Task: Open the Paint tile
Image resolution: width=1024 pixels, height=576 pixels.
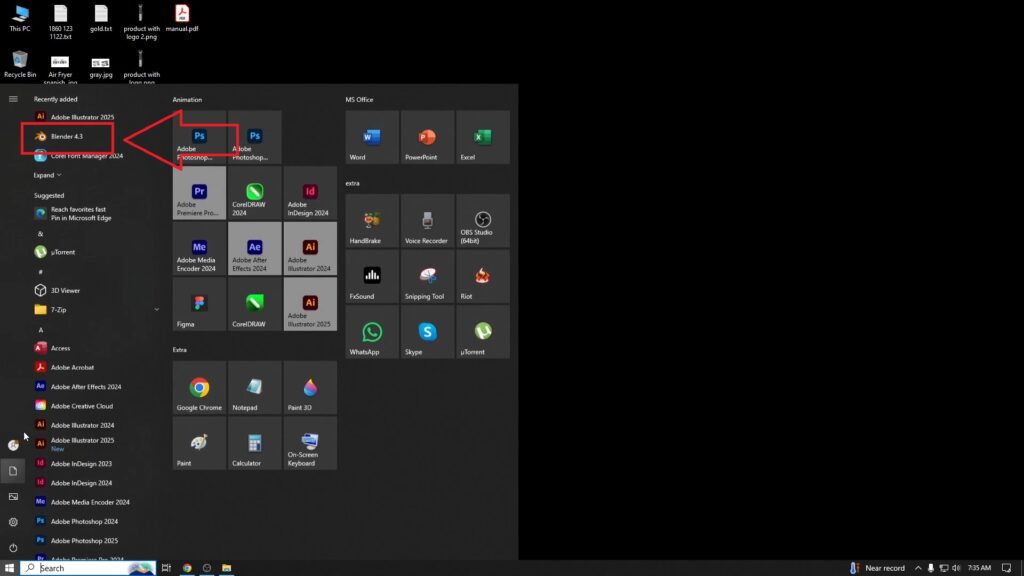Action: [199, 443]
